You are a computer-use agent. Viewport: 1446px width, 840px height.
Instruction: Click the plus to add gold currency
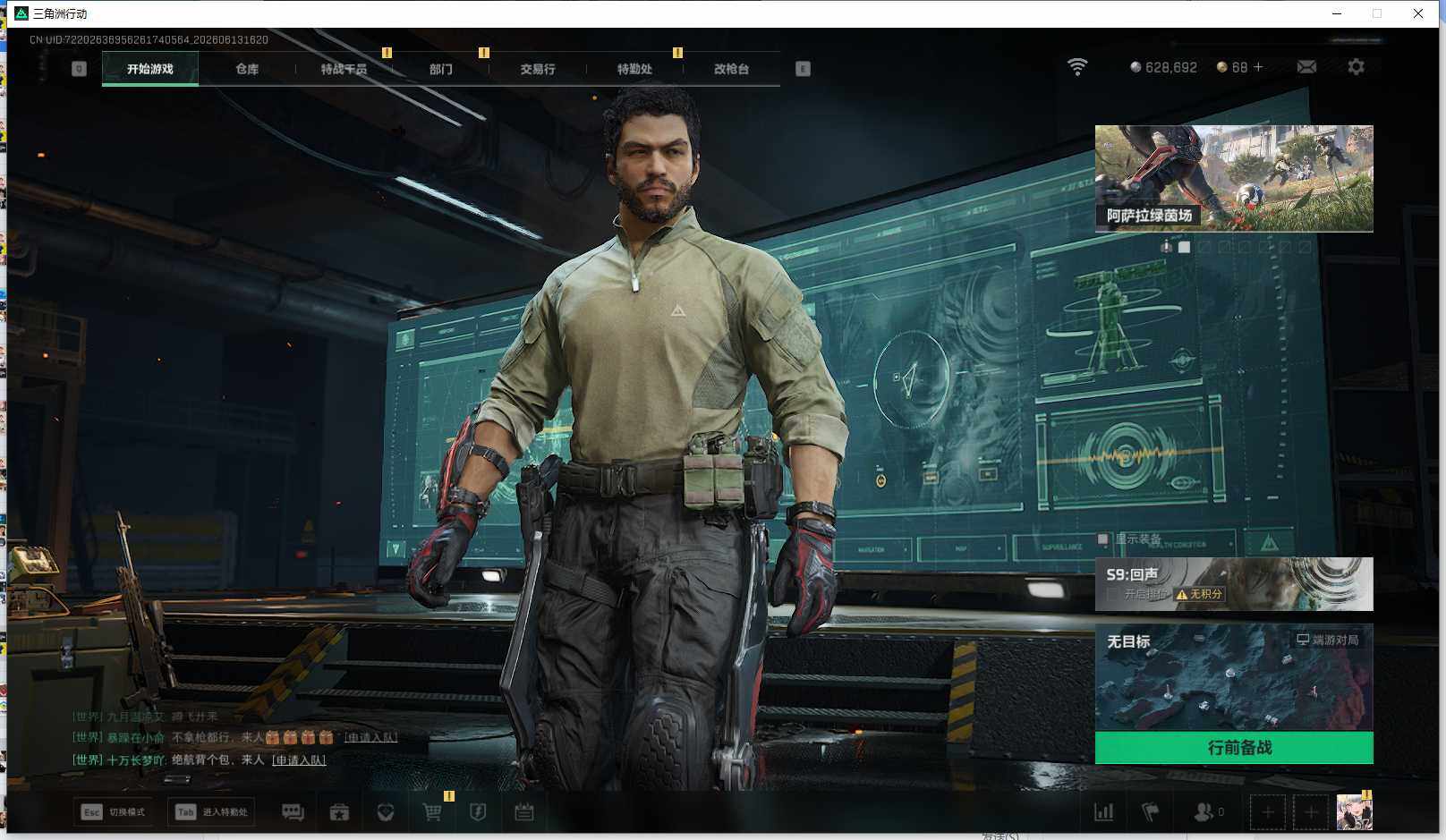pyautogui.click(x=1258, y=67)
